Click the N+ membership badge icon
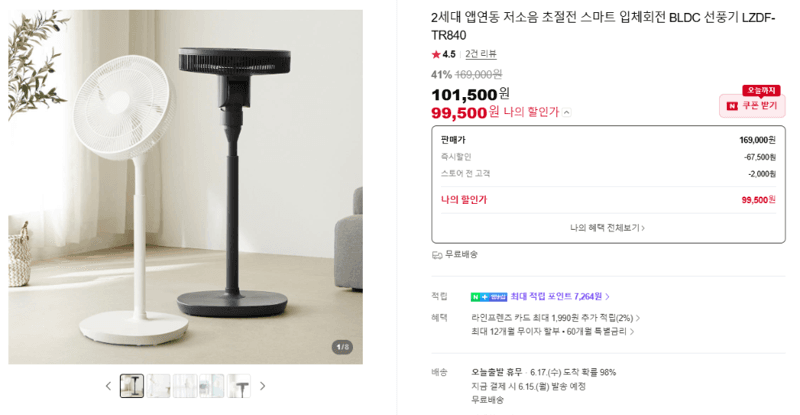This screenshot has width=800, height=415. tap(489, 297)
